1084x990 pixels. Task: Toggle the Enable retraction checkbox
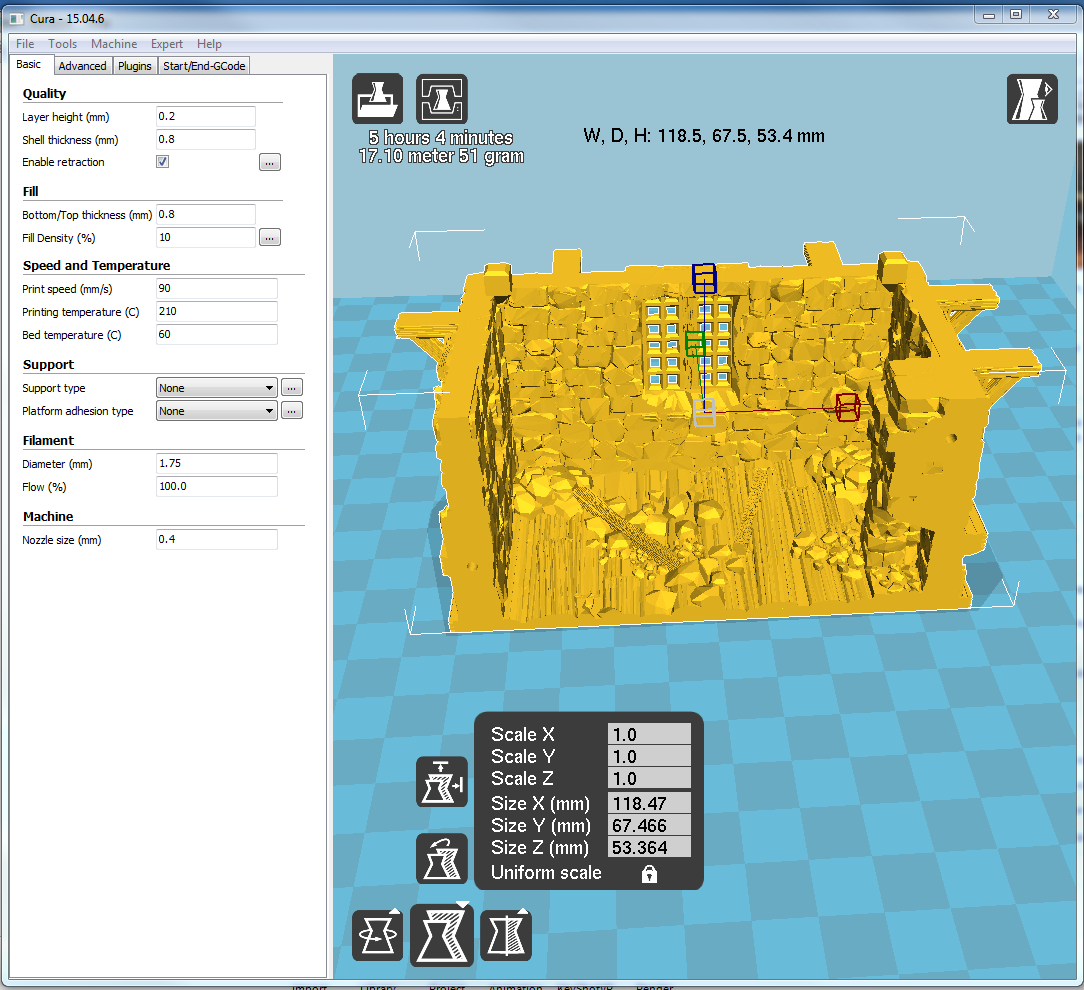[163, 162]
